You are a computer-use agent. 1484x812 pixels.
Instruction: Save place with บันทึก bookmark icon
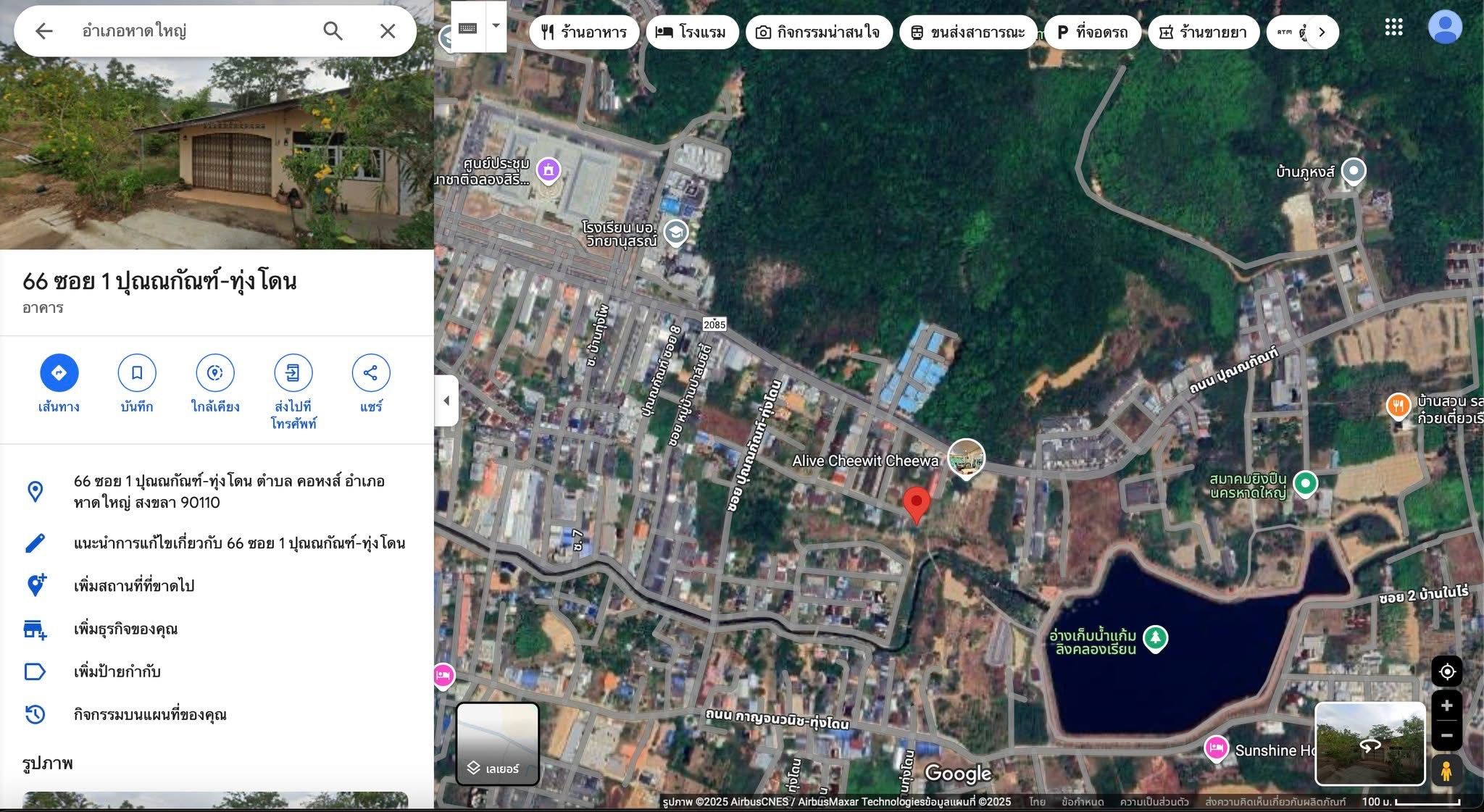point(137,372)
